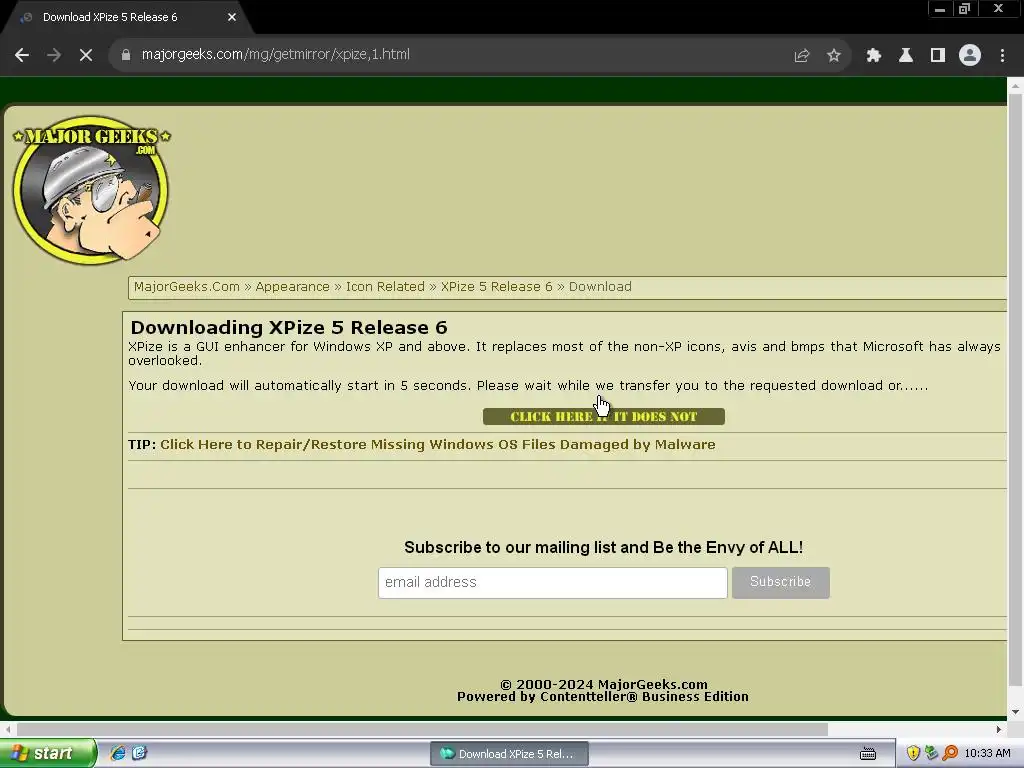Bookmark this page with the star
Screen dimensions: 1024x768
pos(833,56)
